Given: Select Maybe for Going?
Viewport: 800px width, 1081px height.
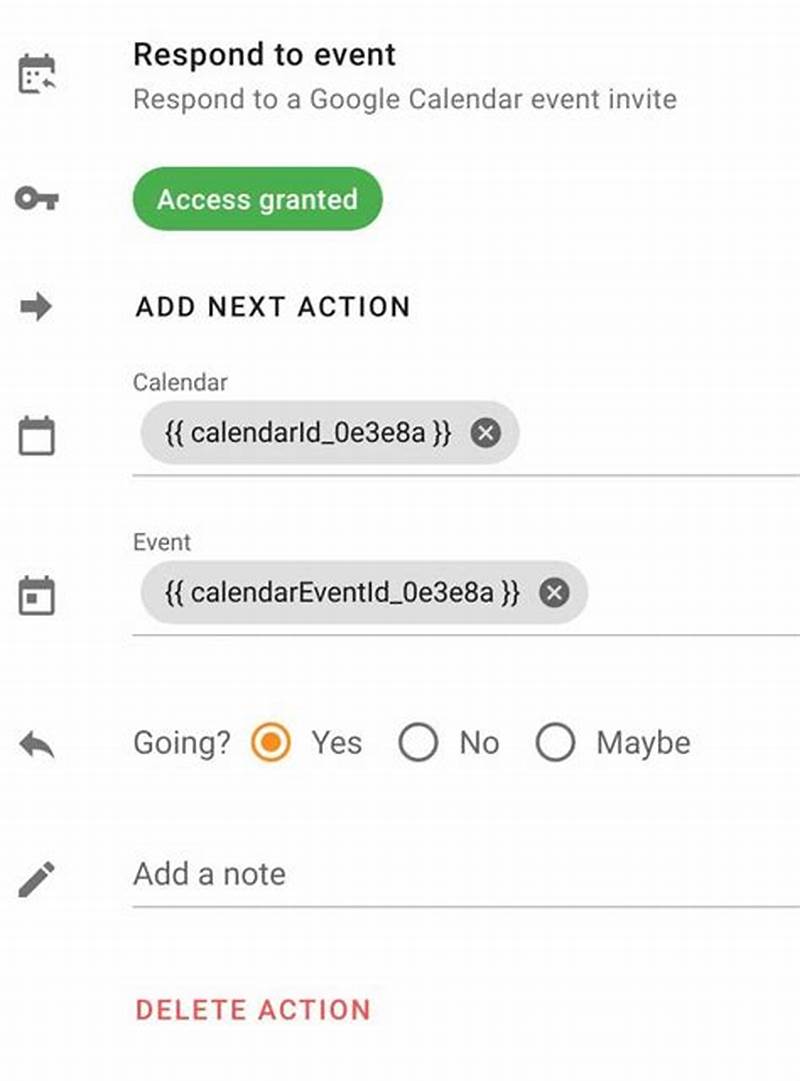Looking at the screenshot, I should (x=556, y=742).
